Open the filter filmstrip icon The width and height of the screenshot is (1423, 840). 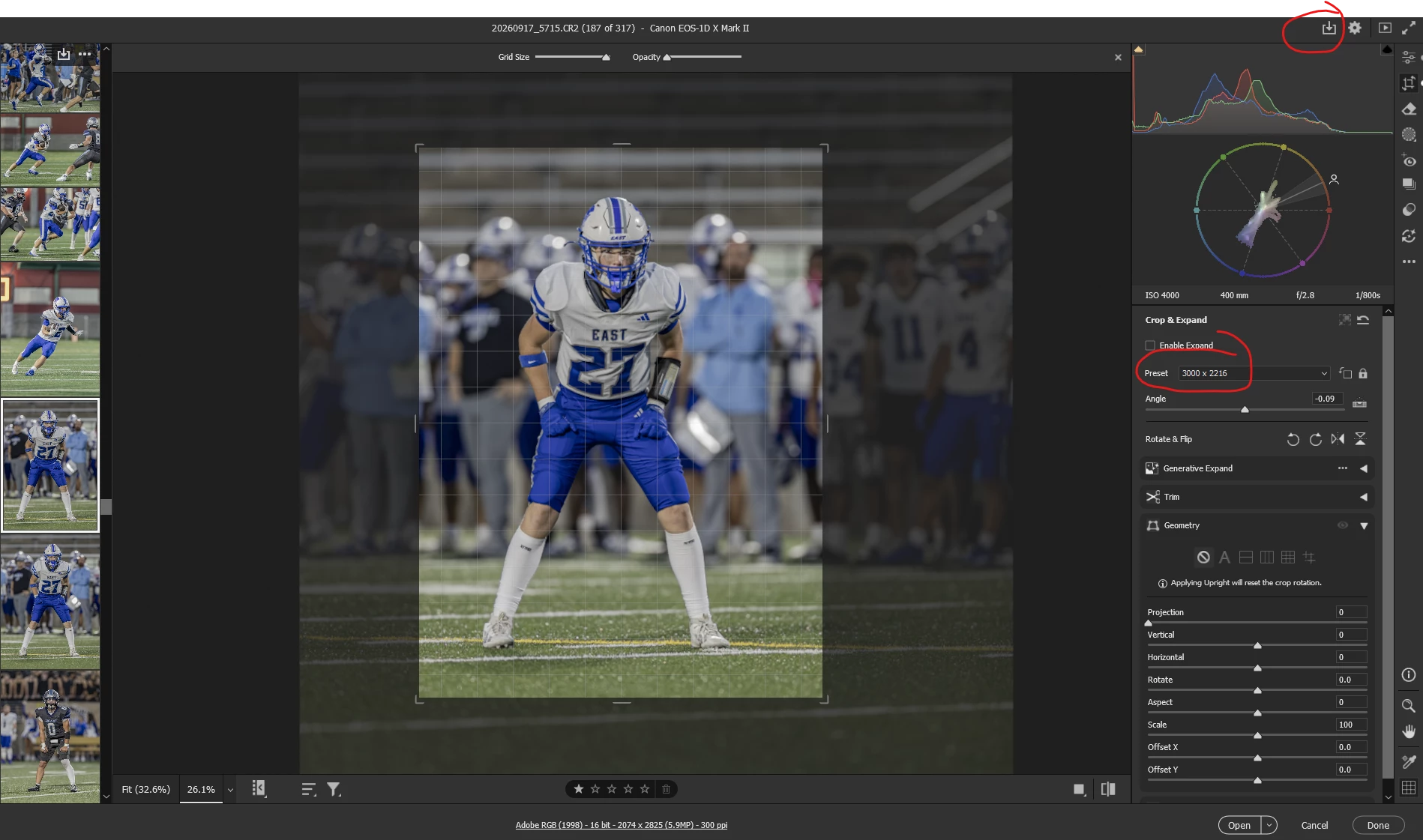(334, 789)
